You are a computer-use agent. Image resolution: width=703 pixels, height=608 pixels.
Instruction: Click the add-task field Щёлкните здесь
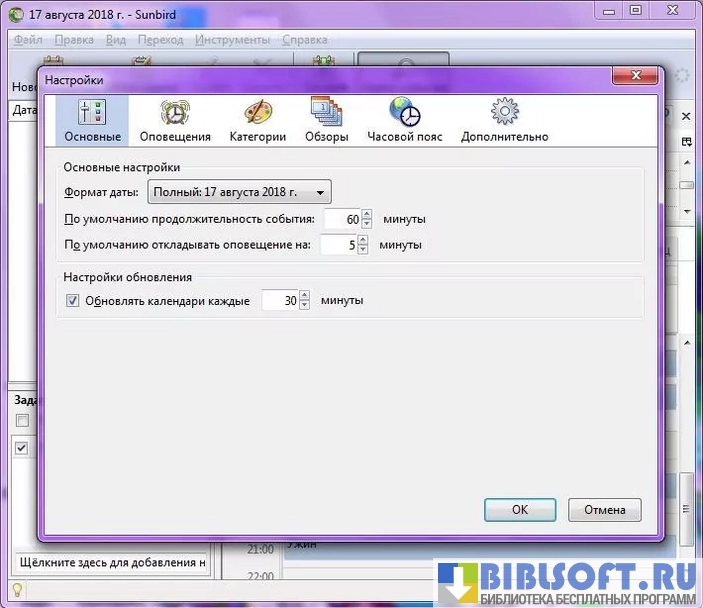coord(110,563)
